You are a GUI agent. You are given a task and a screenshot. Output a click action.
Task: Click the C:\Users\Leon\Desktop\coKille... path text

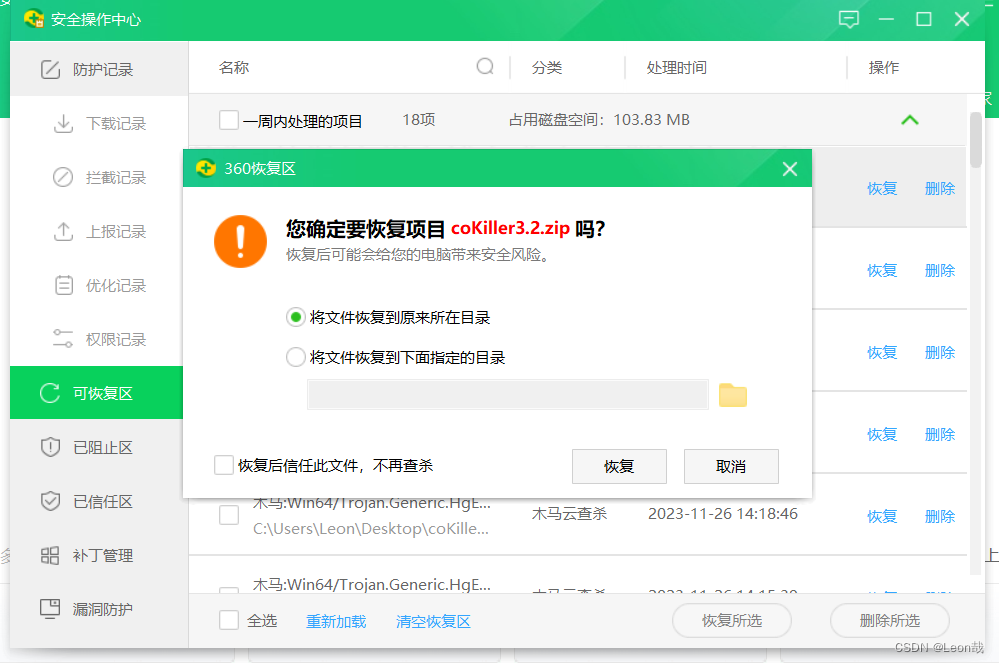371,529
